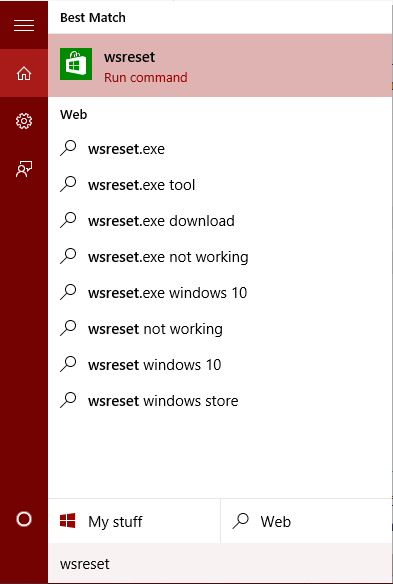
Task: Click the Feedback person icon
Action: tap(24, 169)
